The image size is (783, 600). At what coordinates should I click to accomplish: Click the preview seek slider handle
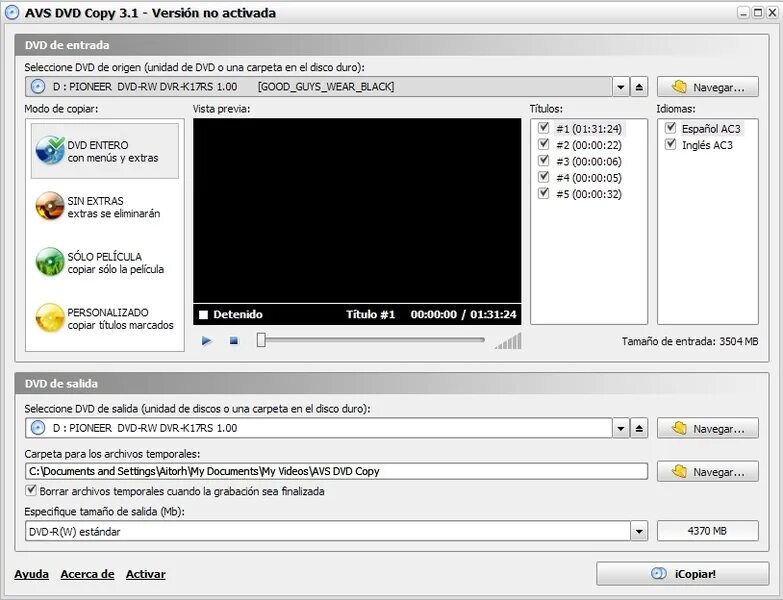(261, 340)
